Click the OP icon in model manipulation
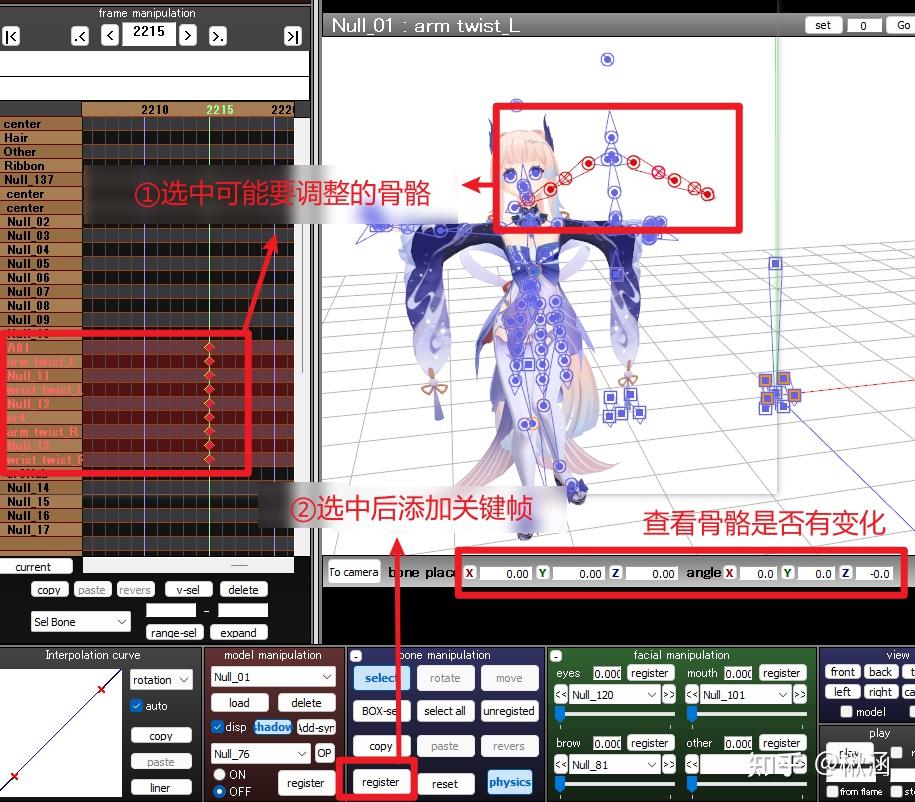The image size is (915, 802). coord(325,752)
